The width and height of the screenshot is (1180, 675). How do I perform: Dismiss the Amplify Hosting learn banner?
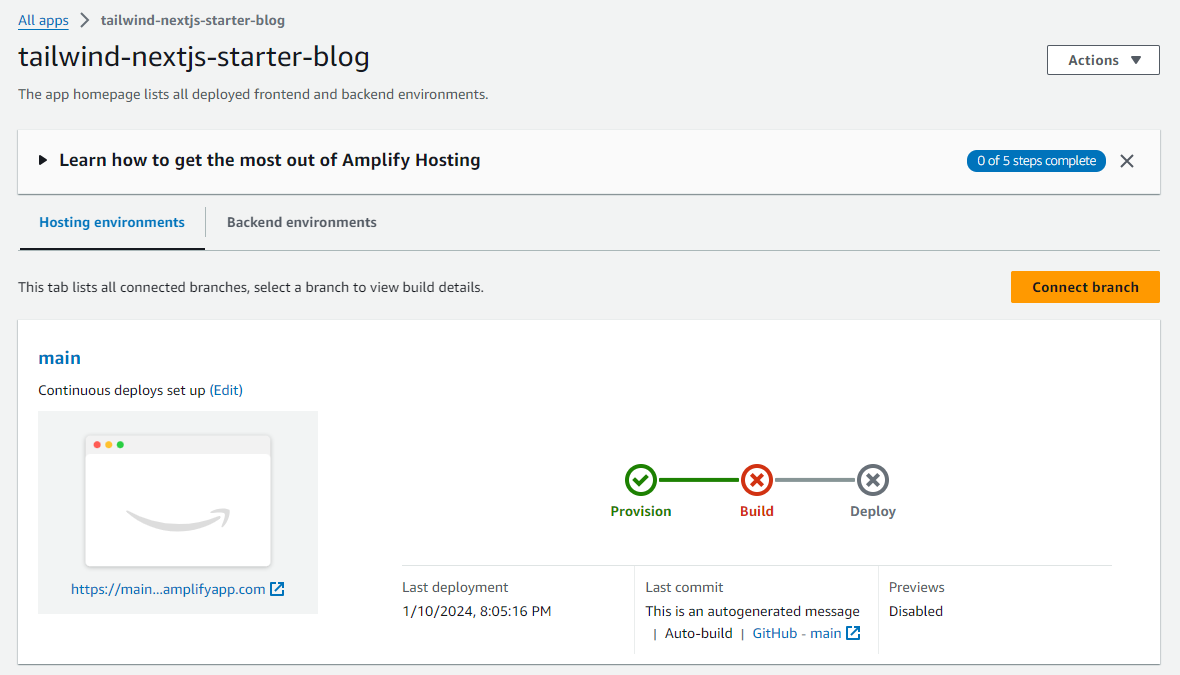point(1127,161)
